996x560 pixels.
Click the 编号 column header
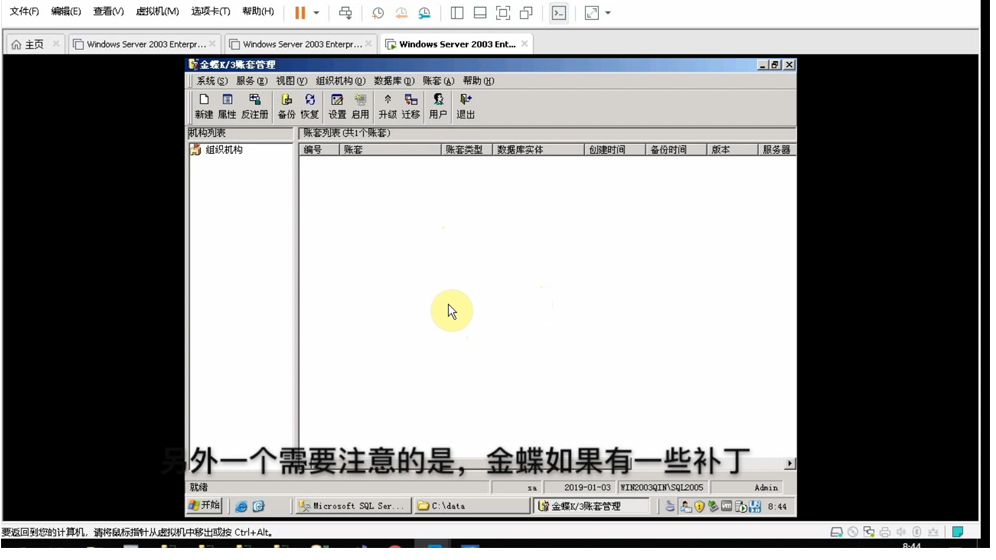click(x=319, y=150)
